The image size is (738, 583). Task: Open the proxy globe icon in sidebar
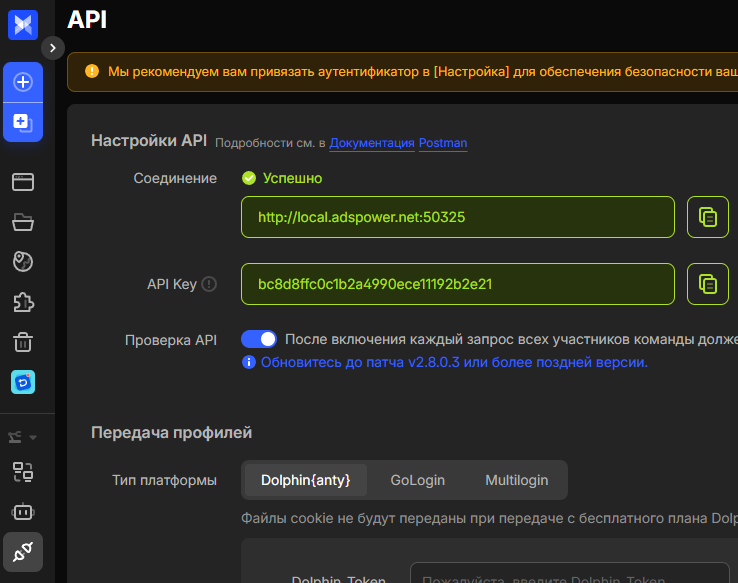(23, 262)
